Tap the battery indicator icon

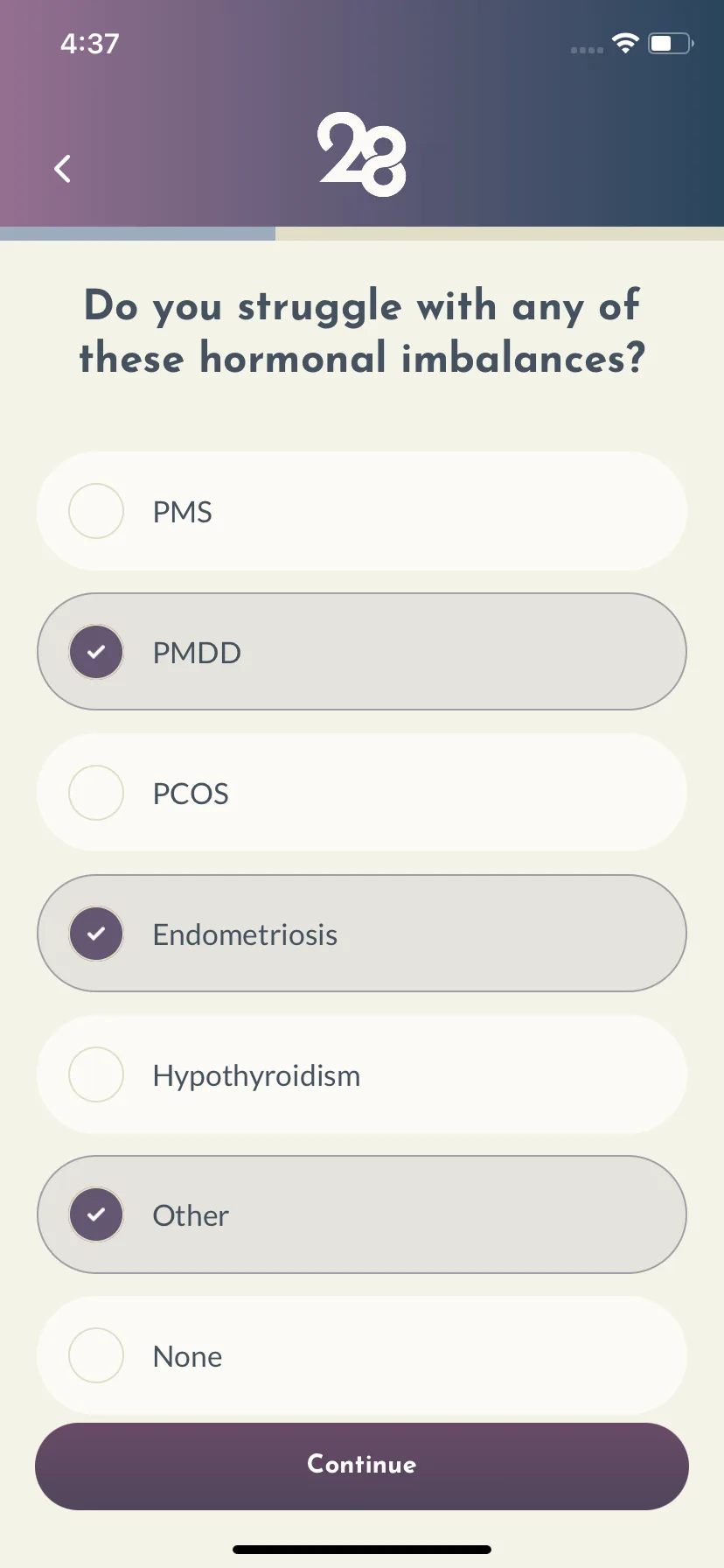coord(671,43)
